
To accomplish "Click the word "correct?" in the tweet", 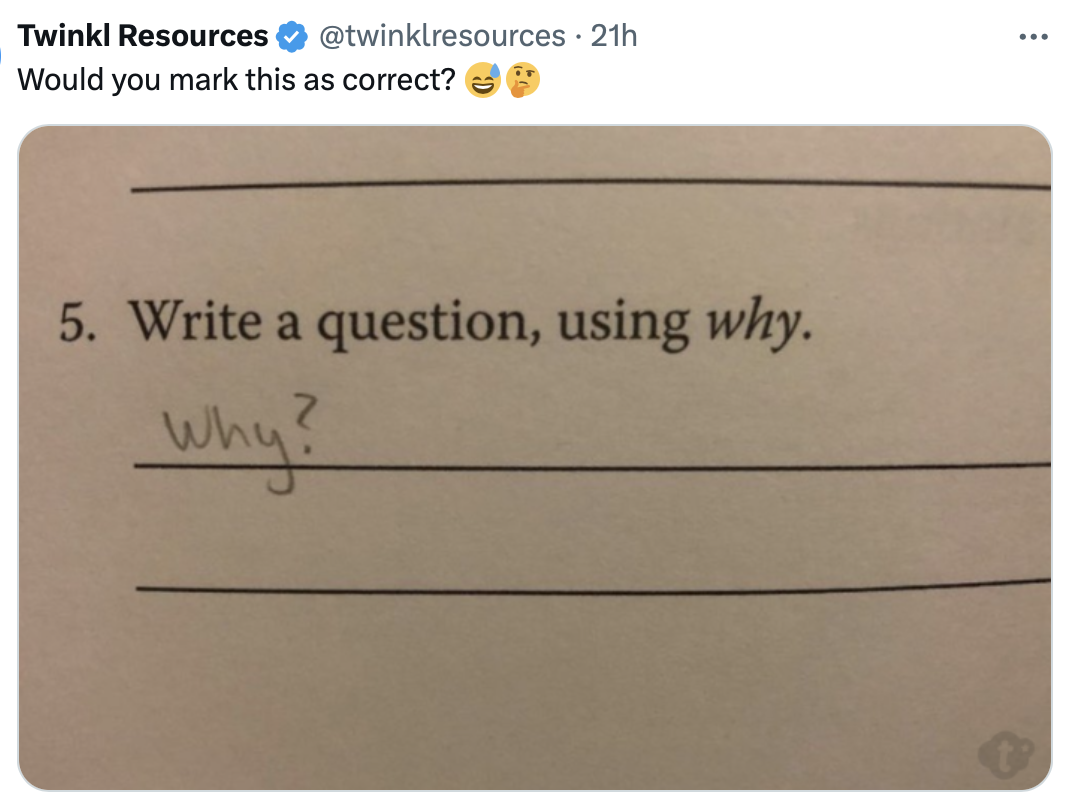I will click(x=398, y=81).
